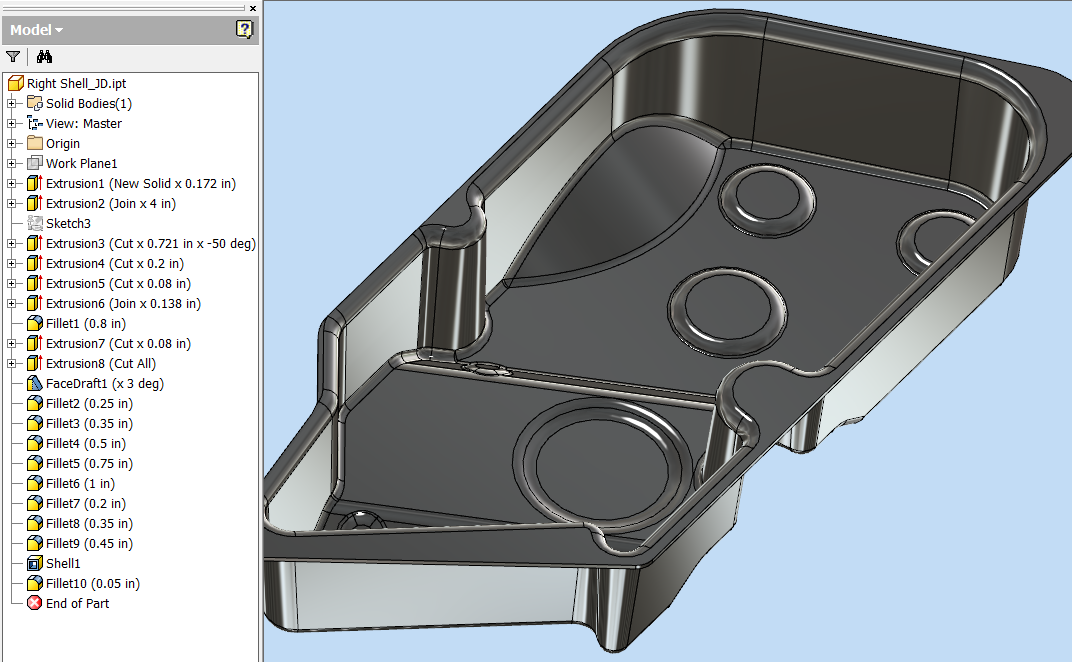
Task: Expand the Extrusion2 node
Action: click(12, 203)
